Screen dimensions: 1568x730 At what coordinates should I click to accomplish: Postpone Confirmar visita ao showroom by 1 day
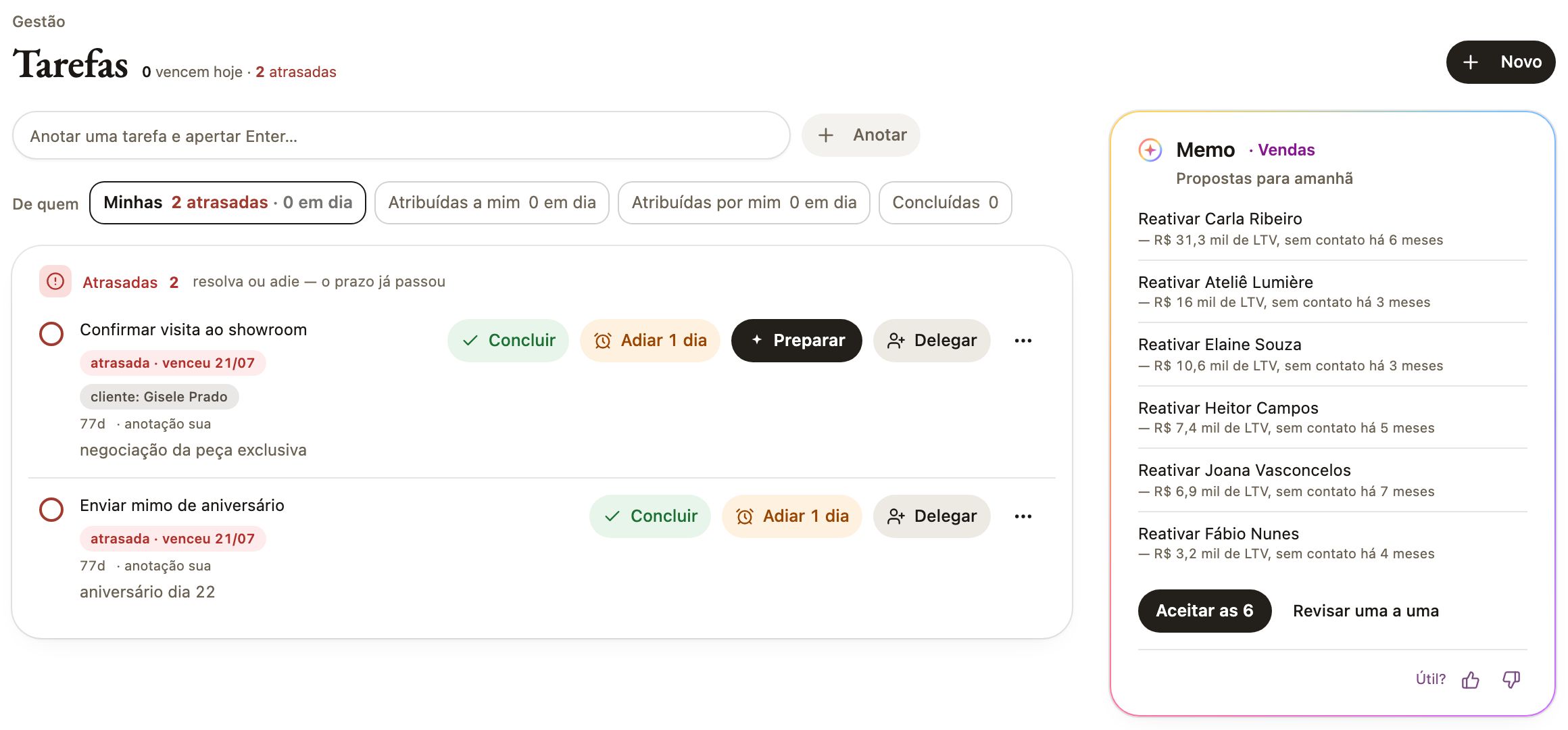tap(650, 341)
